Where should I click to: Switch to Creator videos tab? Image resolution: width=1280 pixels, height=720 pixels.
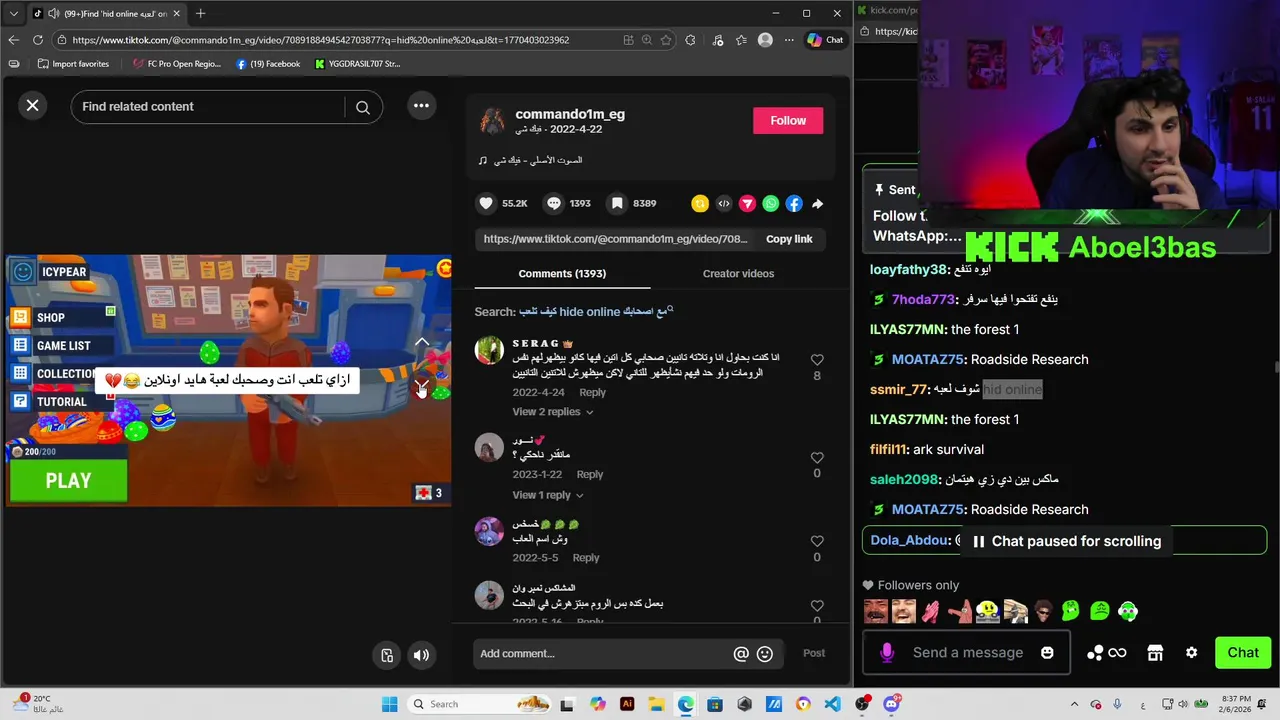(x=738, y=273)
